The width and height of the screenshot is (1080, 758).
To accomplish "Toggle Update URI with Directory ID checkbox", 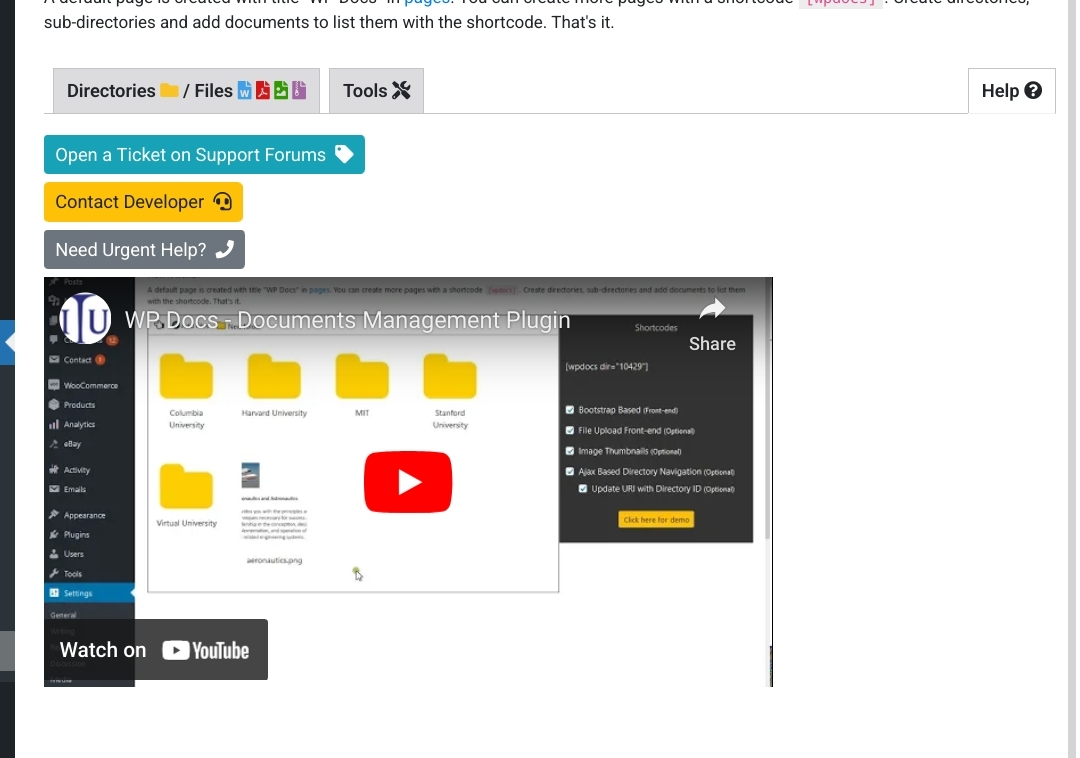I will click(x=583, y=489).
